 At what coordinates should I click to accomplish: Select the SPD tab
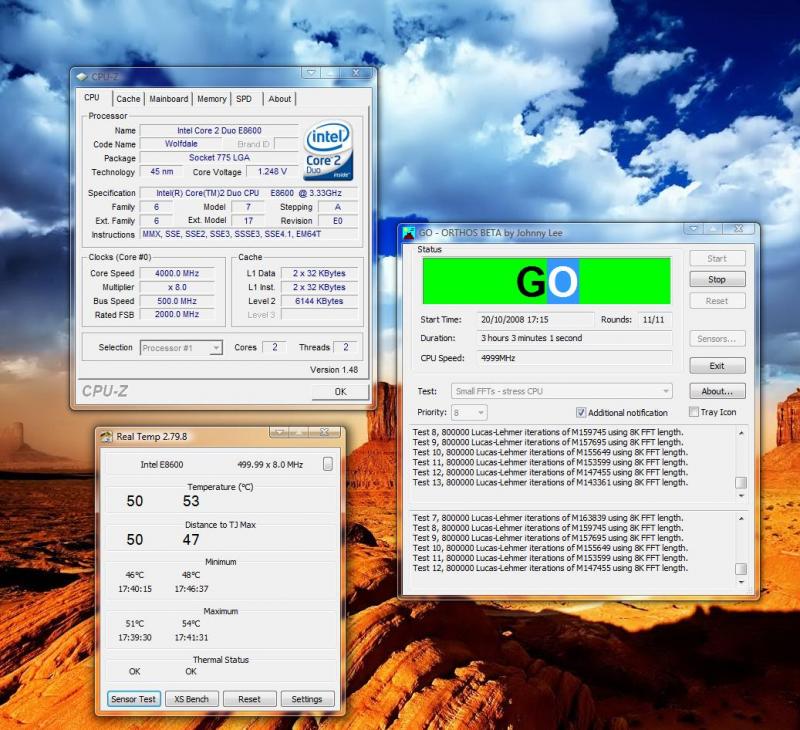244,98
